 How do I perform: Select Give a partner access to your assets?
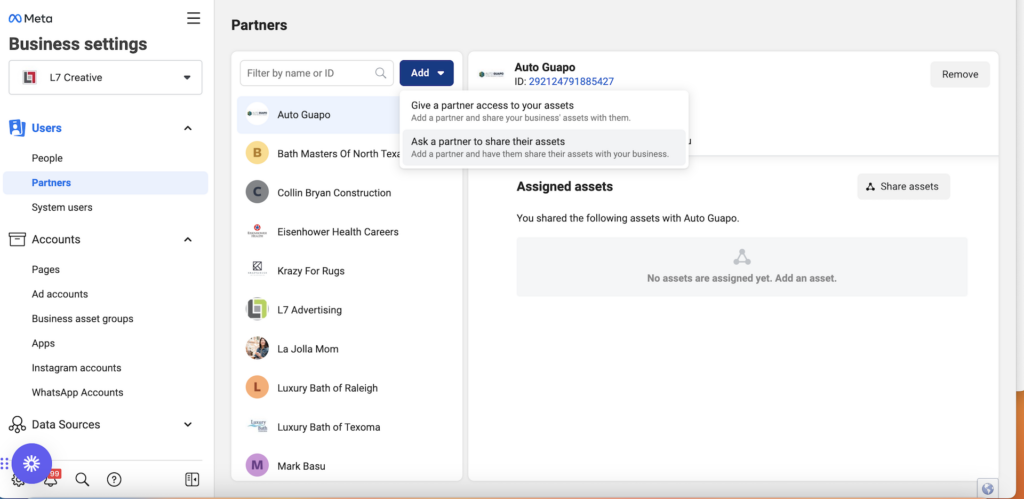point(544,111)
